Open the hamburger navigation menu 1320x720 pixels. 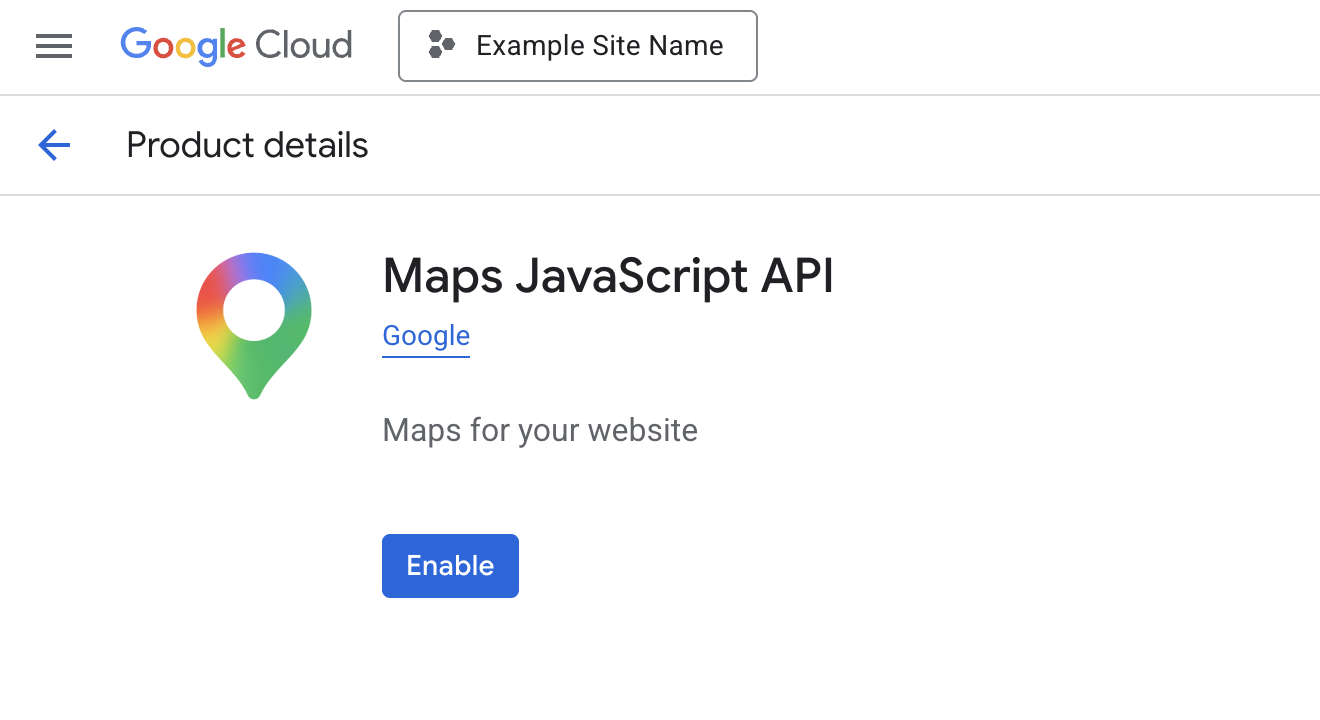pos(54,46)
